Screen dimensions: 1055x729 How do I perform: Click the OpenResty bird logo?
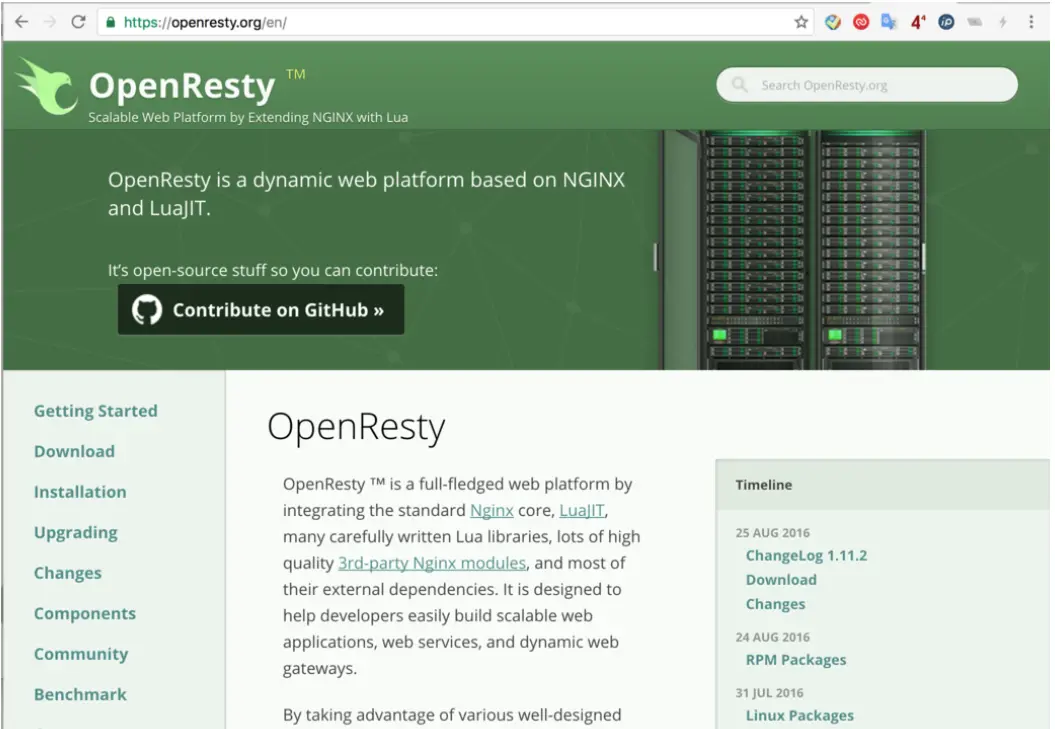tap(46, 86)
